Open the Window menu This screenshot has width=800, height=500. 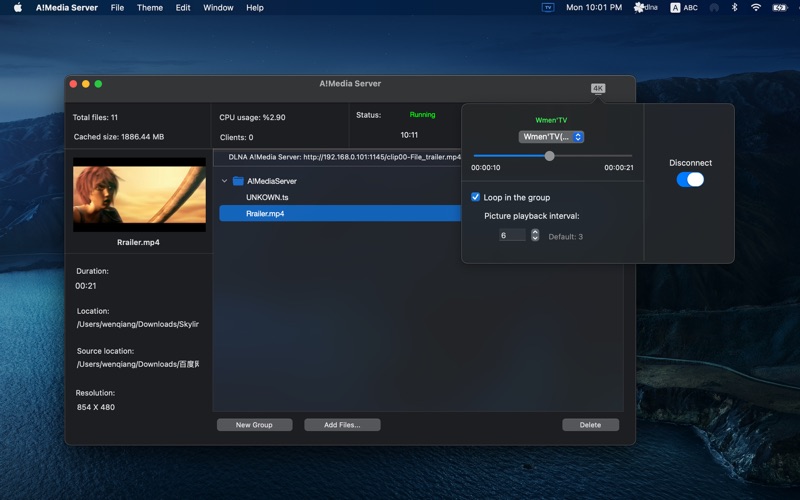pyautogui.click(x=218, y=7)
